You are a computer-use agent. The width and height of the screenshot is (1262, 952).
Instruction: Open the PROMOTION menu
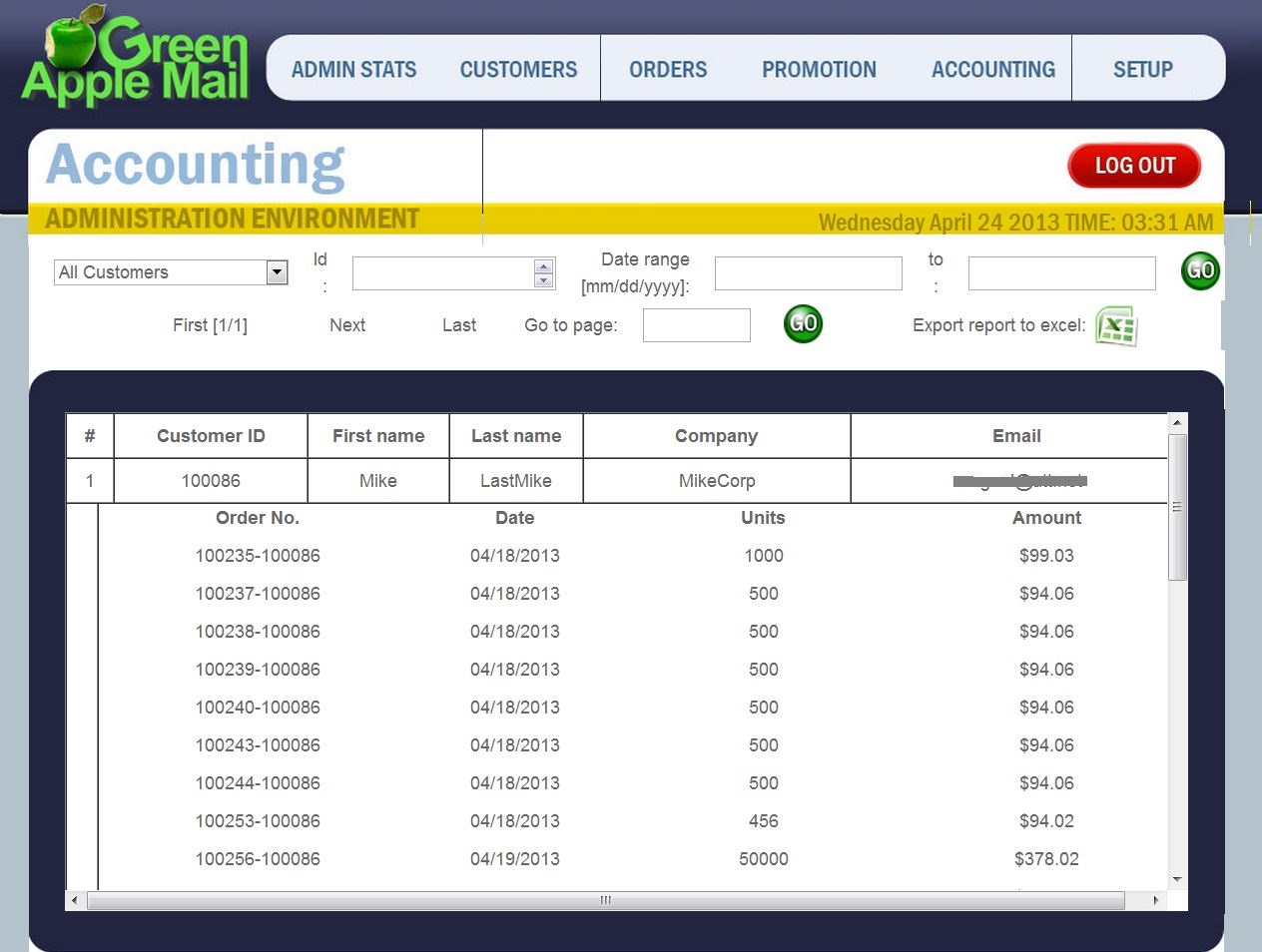coord(819,70)
